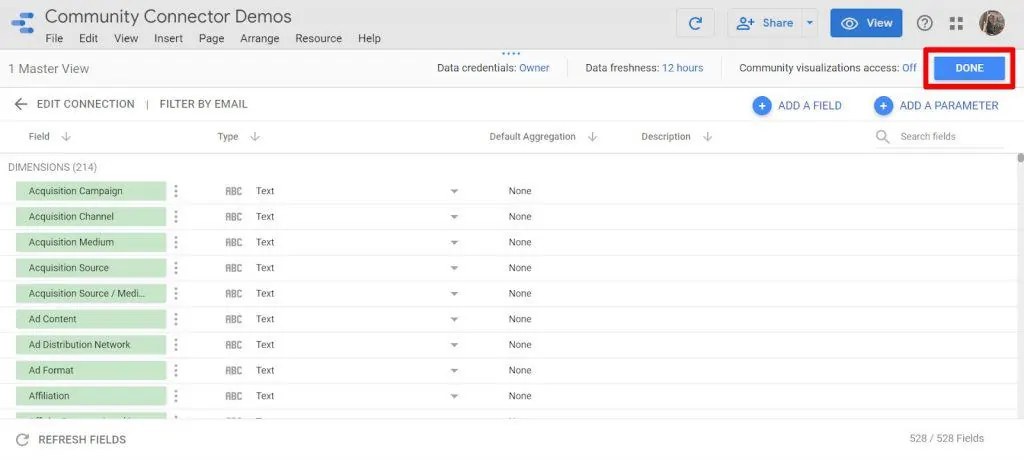Select the Affiliation field chip
Screen dimensions: 1024x459
(x=91, y=396)
